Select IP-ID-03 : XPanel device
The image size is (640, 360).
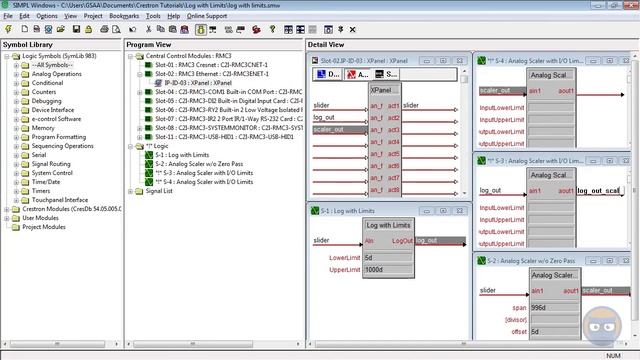coord(198,83)
